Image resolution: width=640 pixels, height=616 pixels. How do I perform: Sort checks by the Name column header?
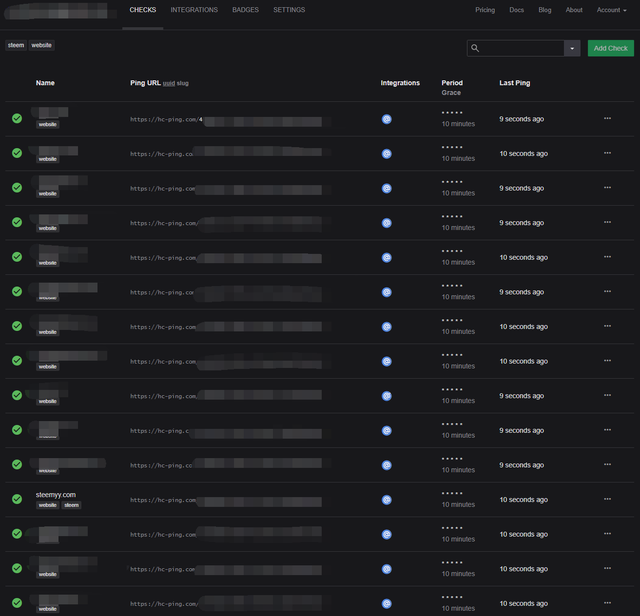click(45, 83)
